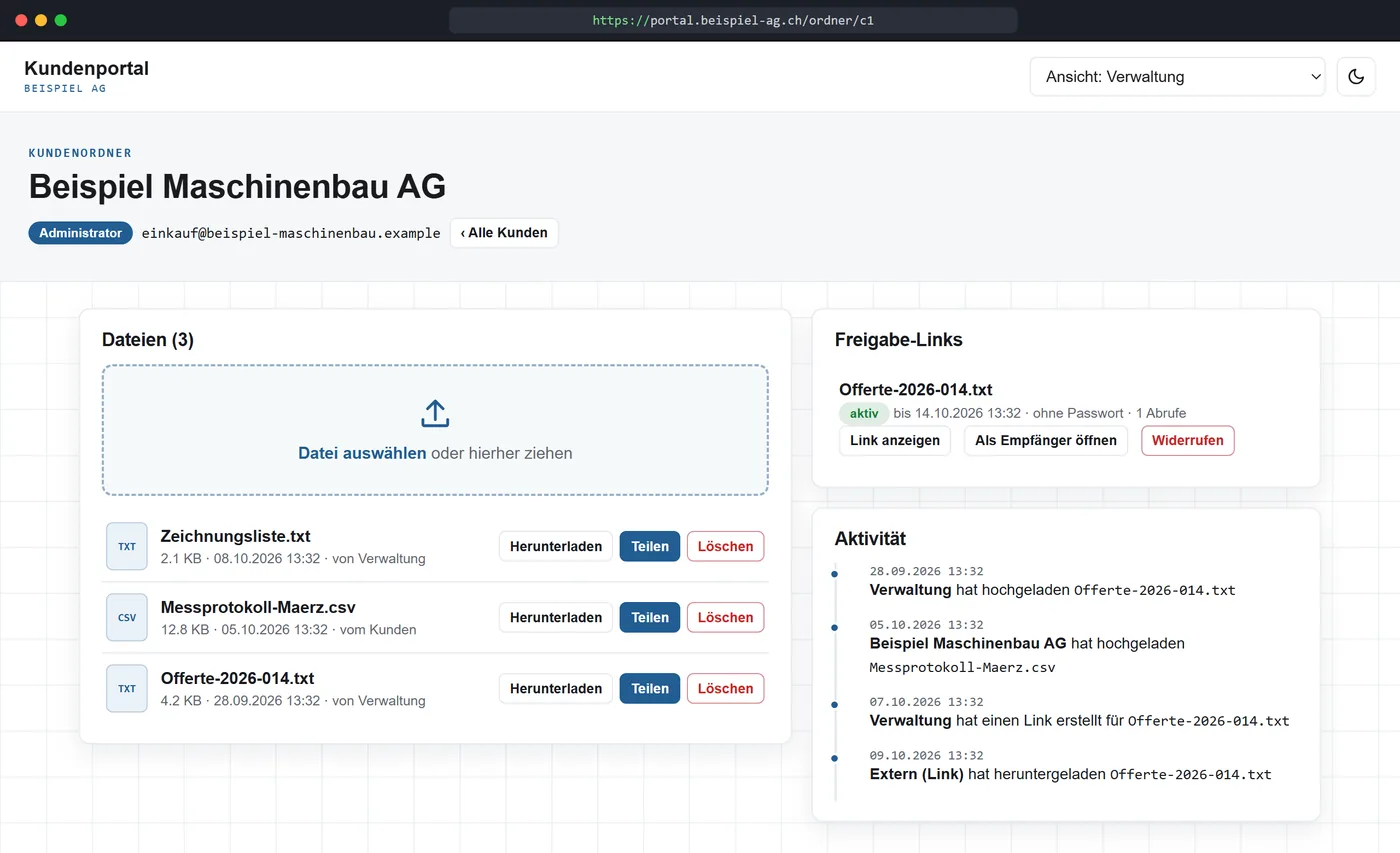Screen dimensions: 1400x853
Task: Click the Link anzeigen button
Action: [x=895, y=441]
